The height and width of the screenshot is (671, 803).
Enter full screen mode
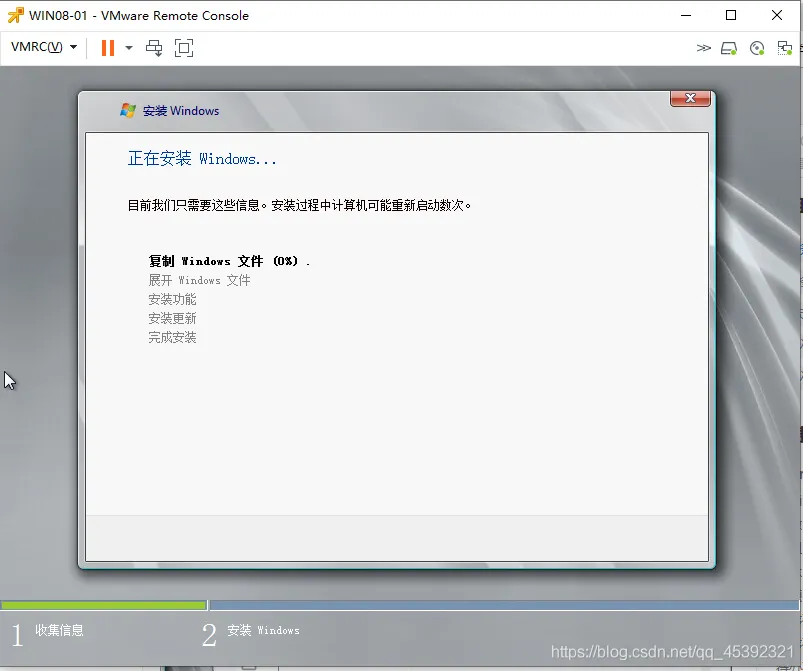click(184, 48)
